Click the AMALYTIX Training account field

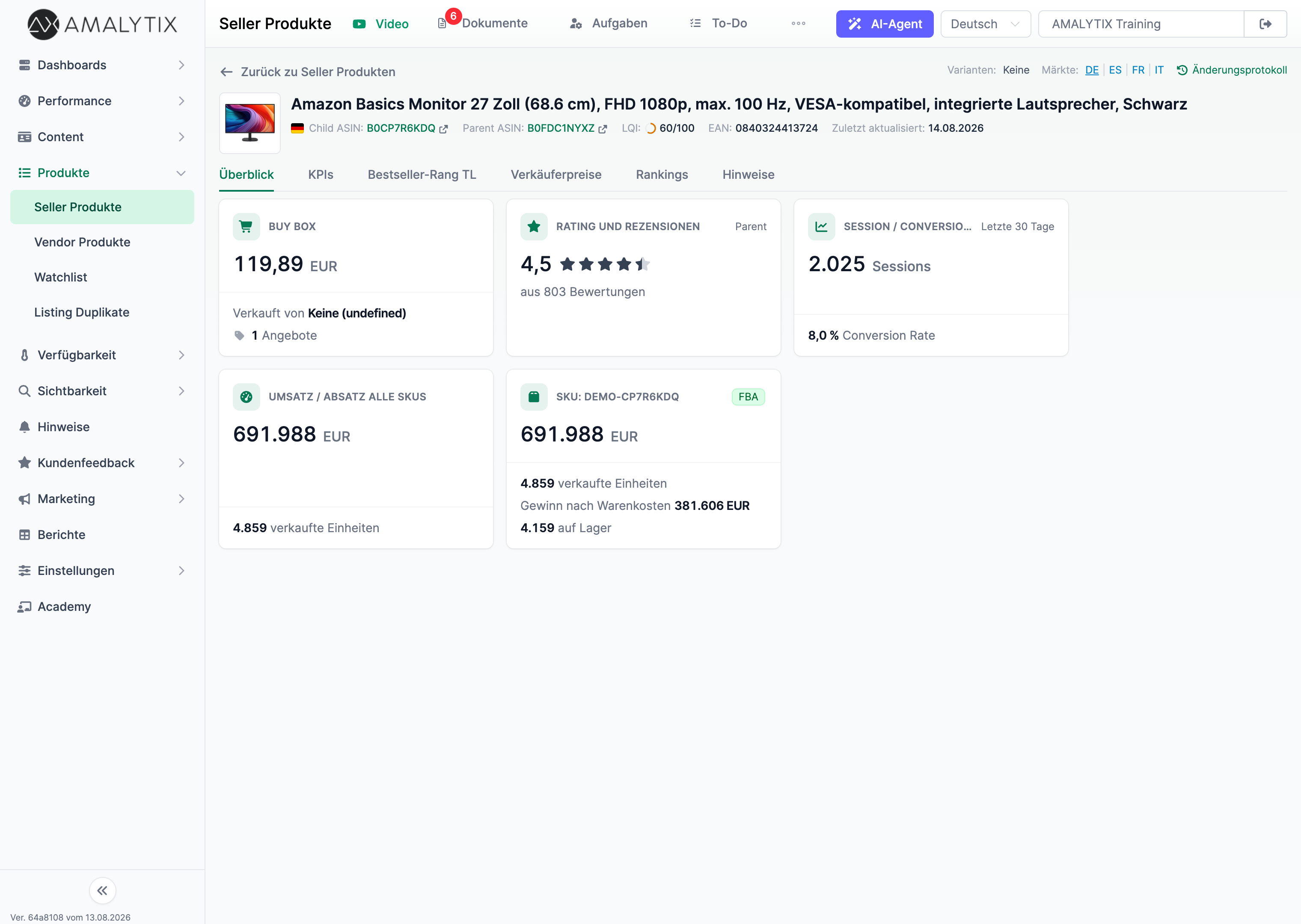click(1141, 24)
